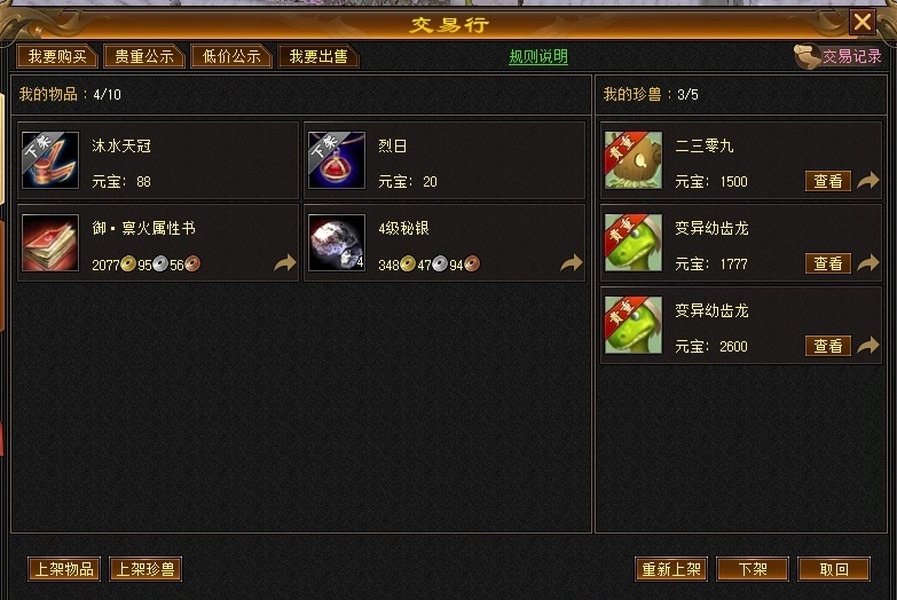This screenshot has width=897, height=600.
Task: Select the 沐水天冠 item icon
Action: click(50, 160)
